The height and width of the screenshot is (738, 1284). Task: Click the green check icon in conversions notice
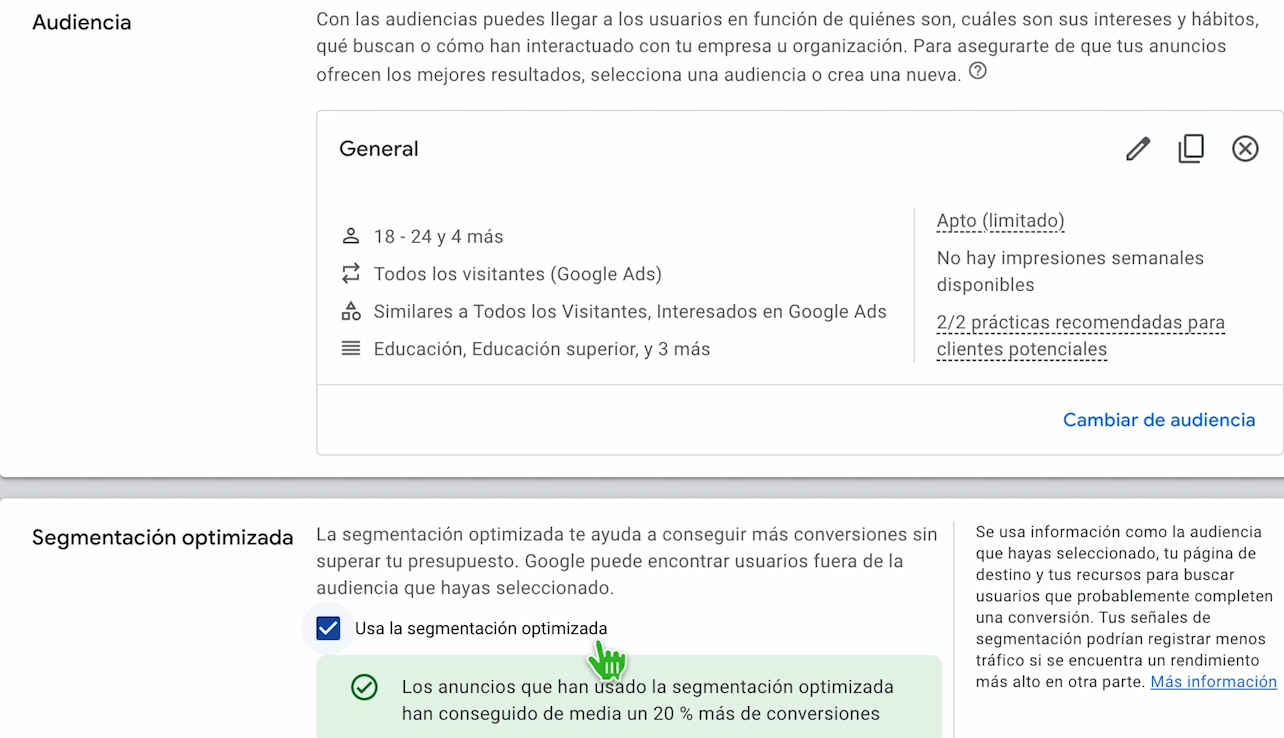click(x=364, y=687)
